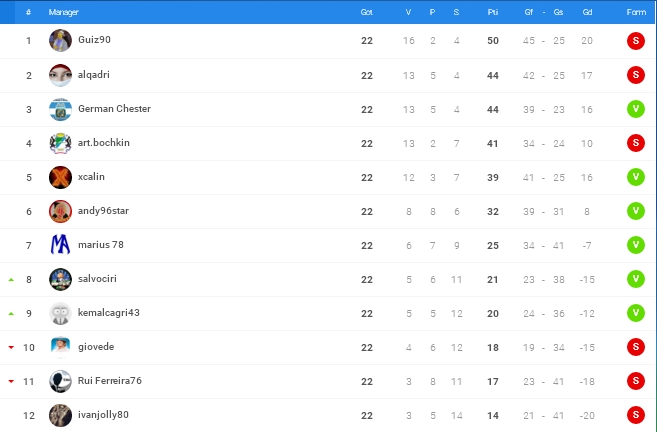Click green up arrow beside salvociri
Viewport: 657px width, 432px height.
tap(11, 279)
